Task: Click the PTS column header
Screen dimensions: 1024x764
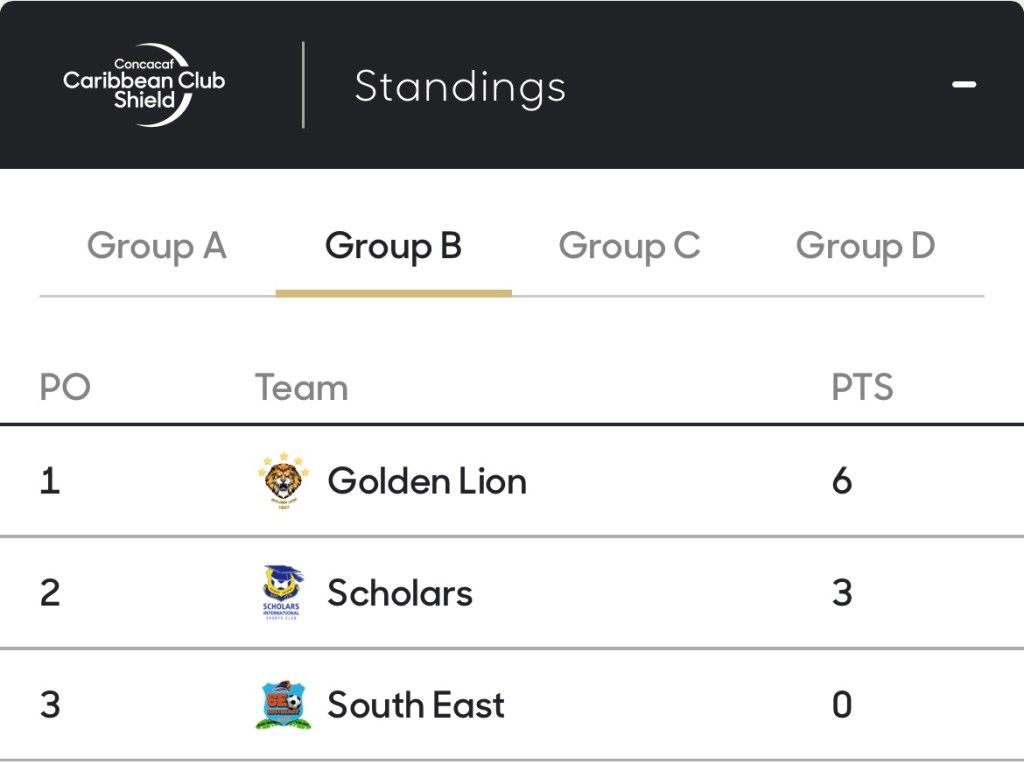Action: click(x=862, y=388)
